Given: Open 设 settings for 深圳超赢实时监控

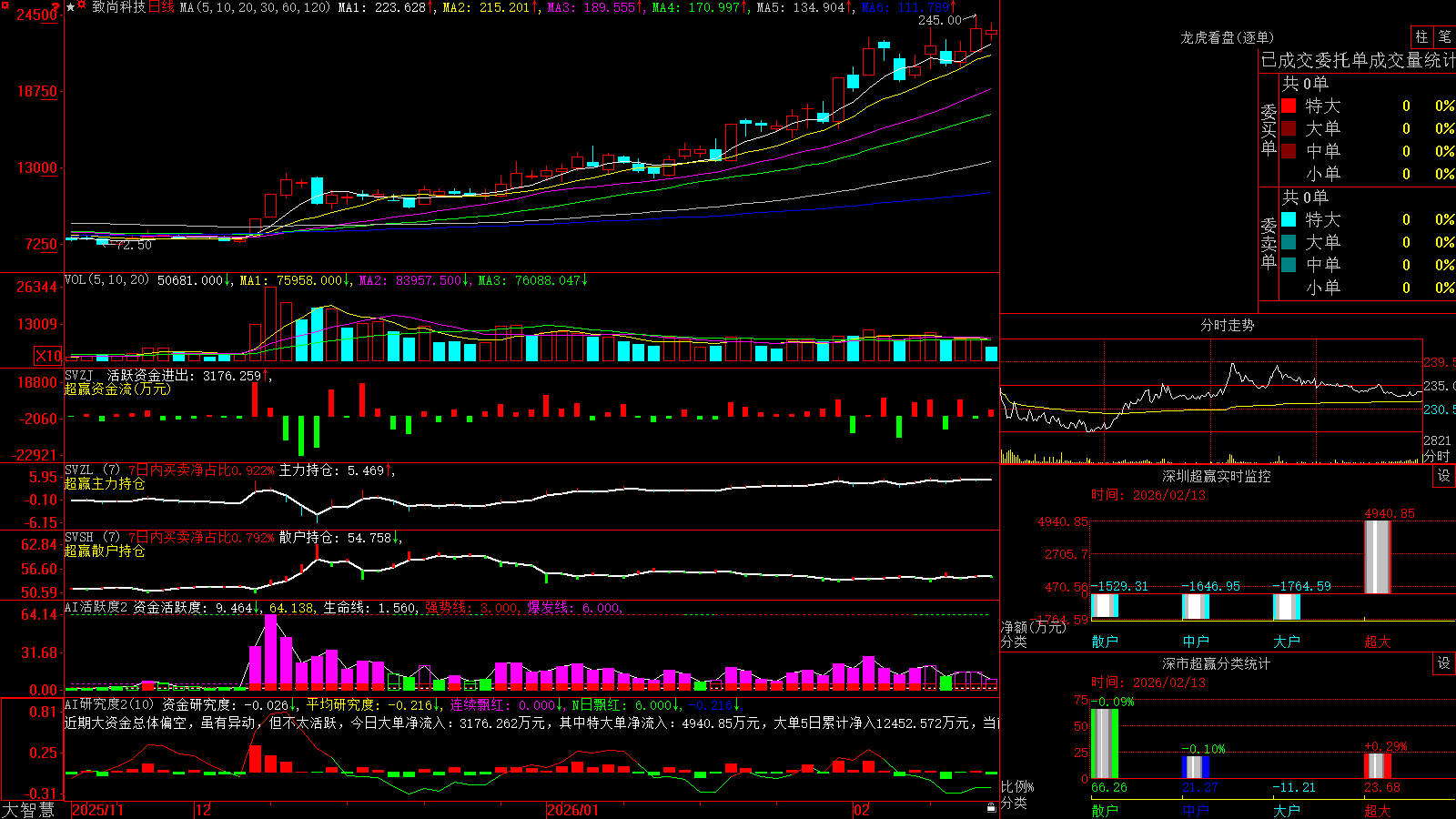Looking at the screenshot, I should pyautogui.click(x=1444, y=476).
